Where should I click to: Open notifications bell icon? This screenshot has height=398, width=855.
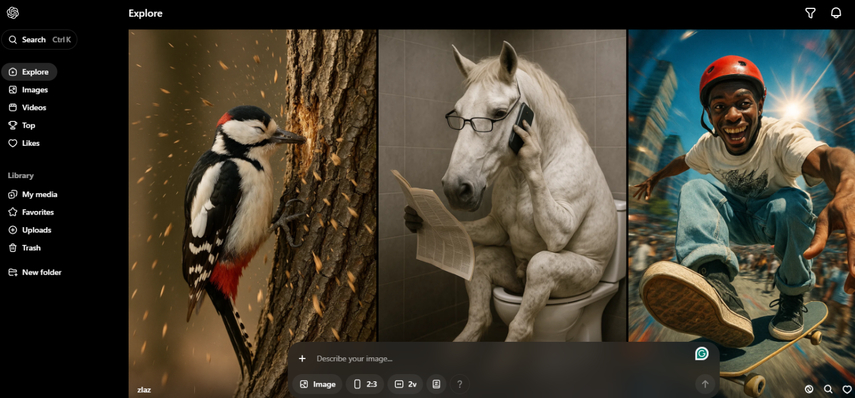(x=835, y=13)
